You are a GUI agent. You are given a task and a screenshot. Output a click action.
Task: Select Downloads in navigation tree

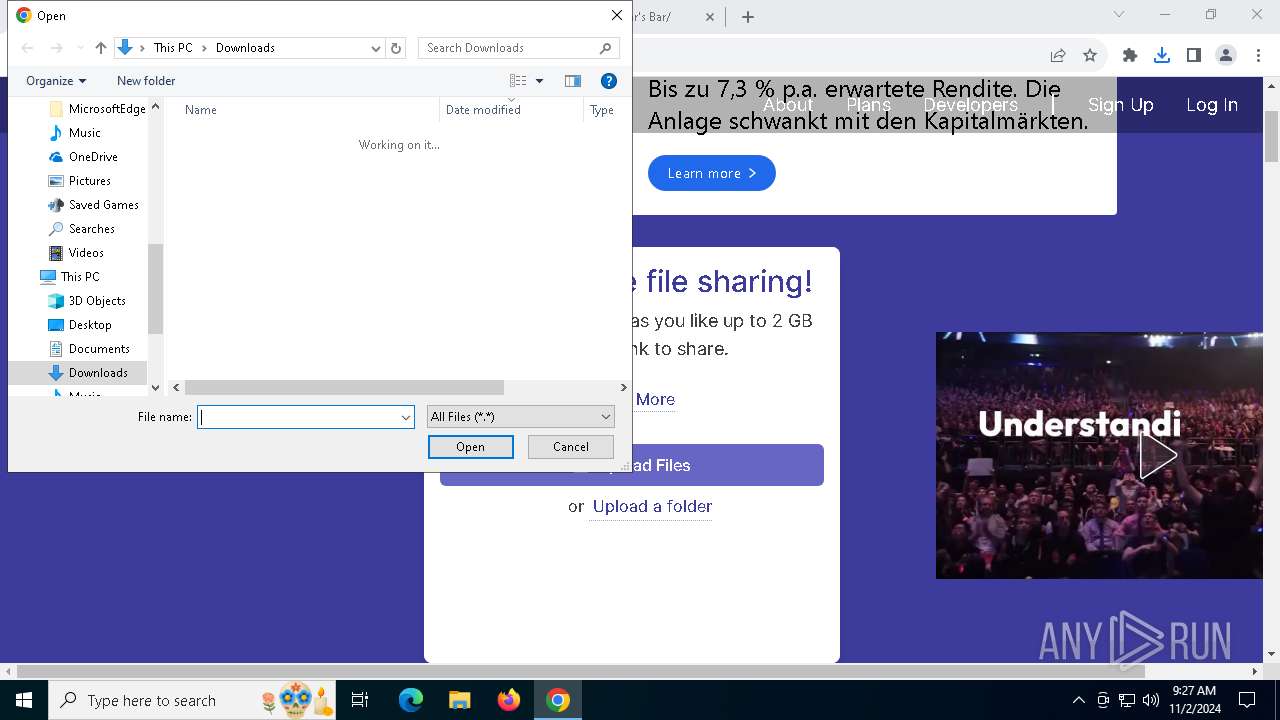(x=98, y=373)
